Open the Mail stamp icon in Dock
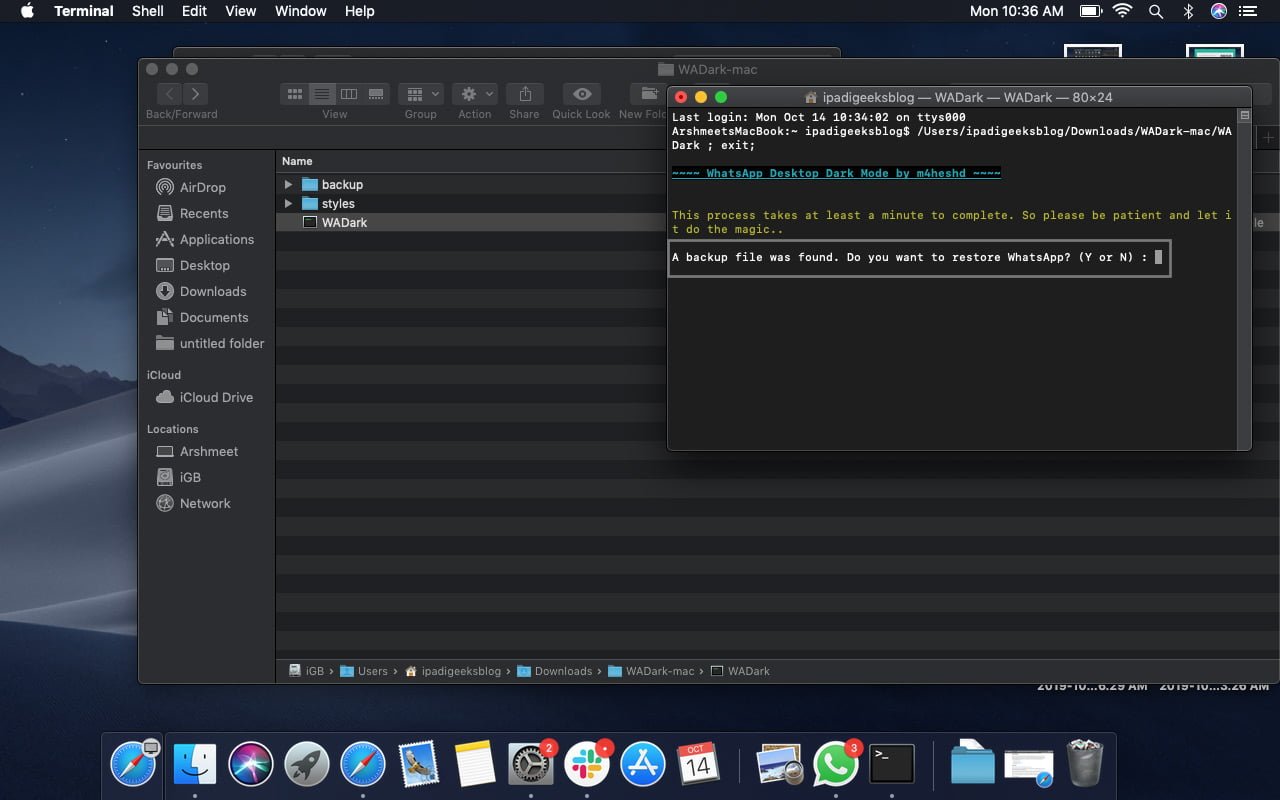The width and height of the screenshot is (1280, 800). click(x=419, y=765)
